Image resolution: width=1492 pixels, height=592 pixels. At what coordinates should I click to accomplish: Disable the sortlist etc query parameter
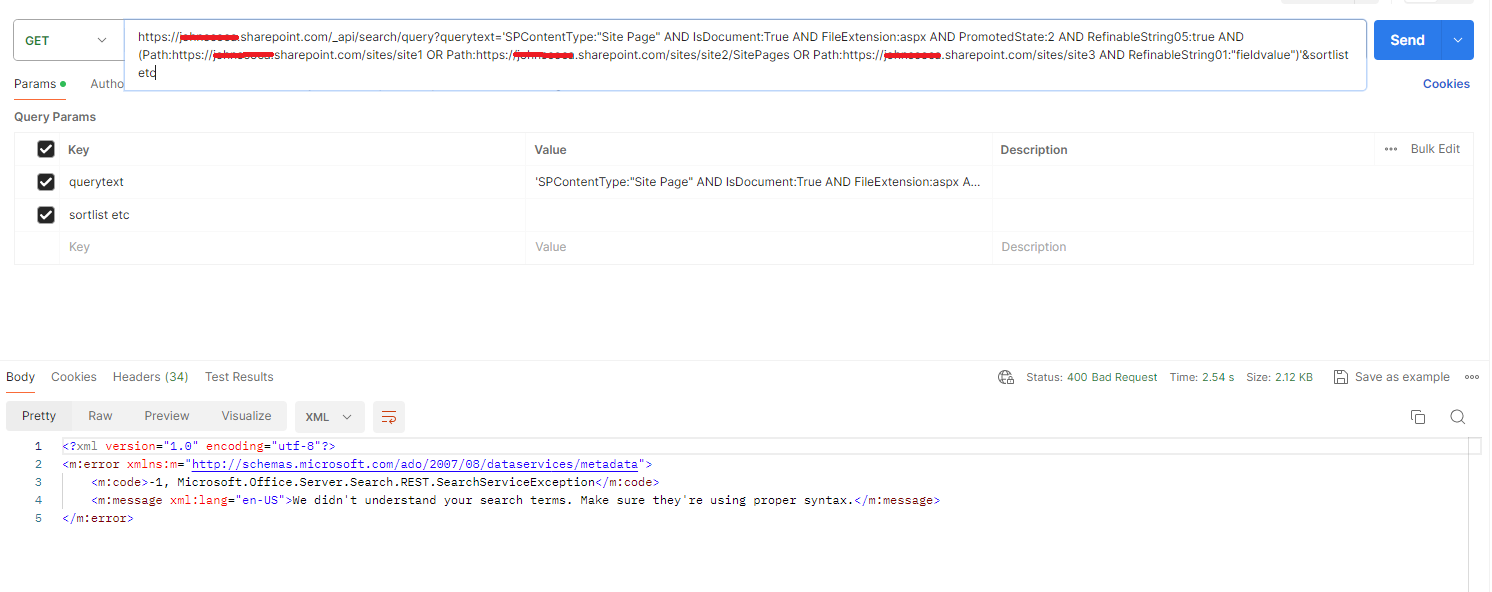[x=45, y=214]
